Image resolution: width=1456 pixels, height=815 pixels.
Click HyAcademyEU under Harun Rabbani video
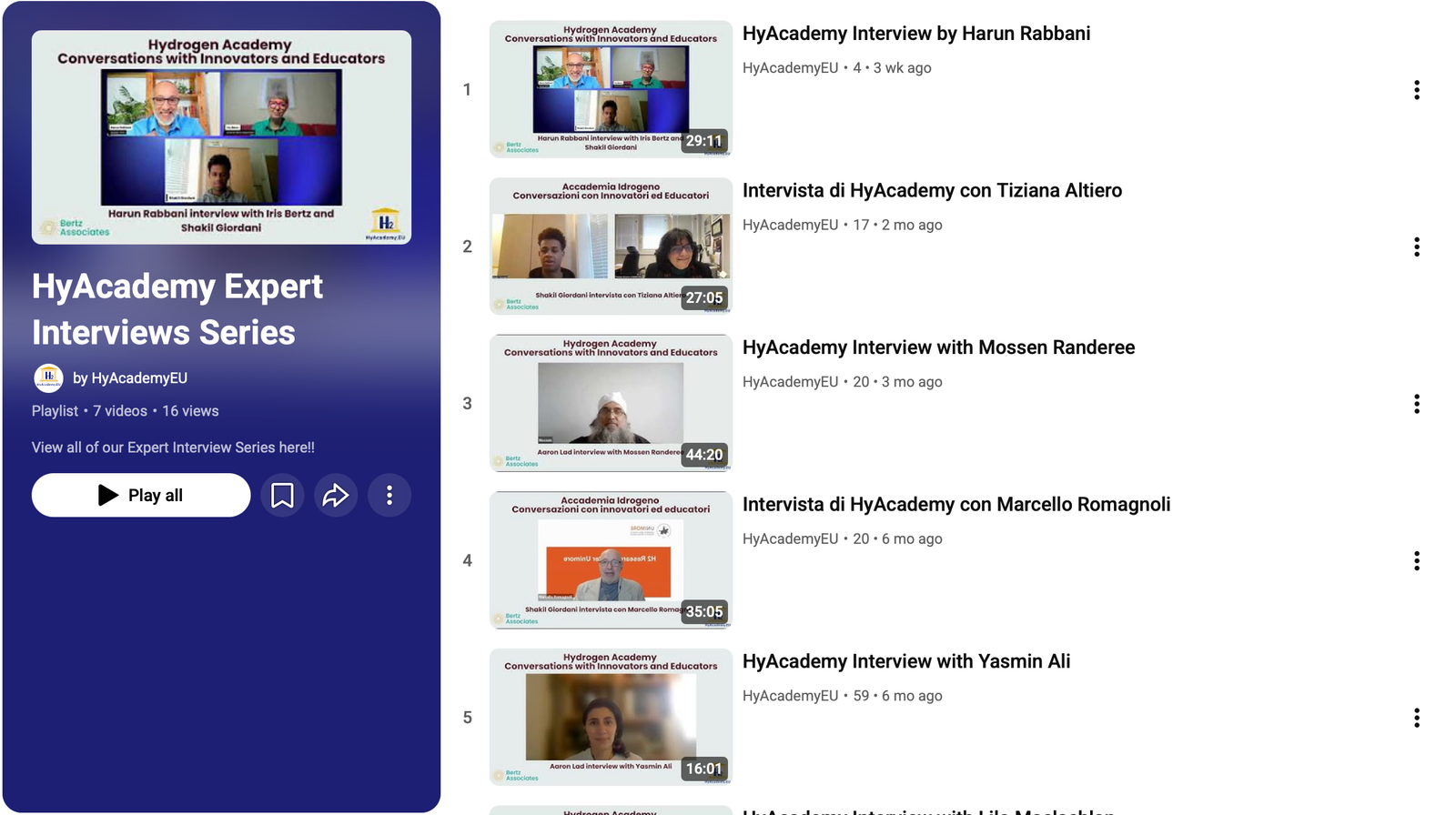pyautogui.click(x=790, y=67)
